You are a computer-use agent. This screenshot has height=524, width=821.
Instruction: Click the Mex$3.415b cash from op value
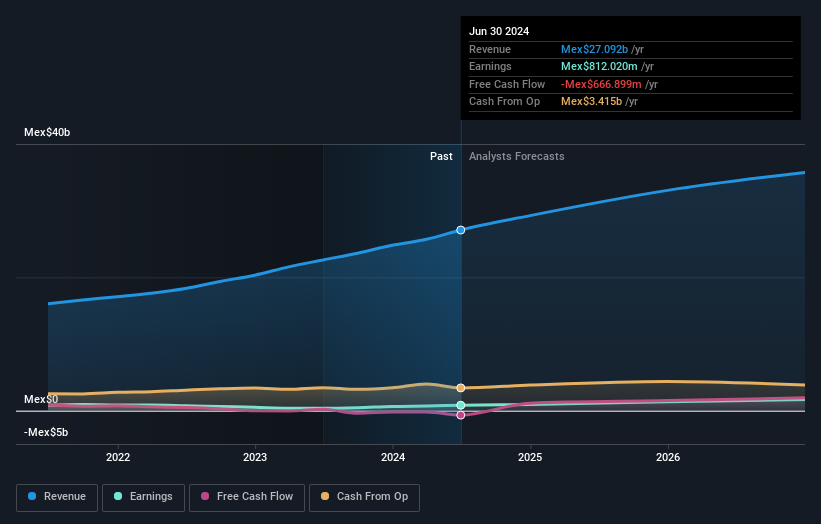point(591,102)
